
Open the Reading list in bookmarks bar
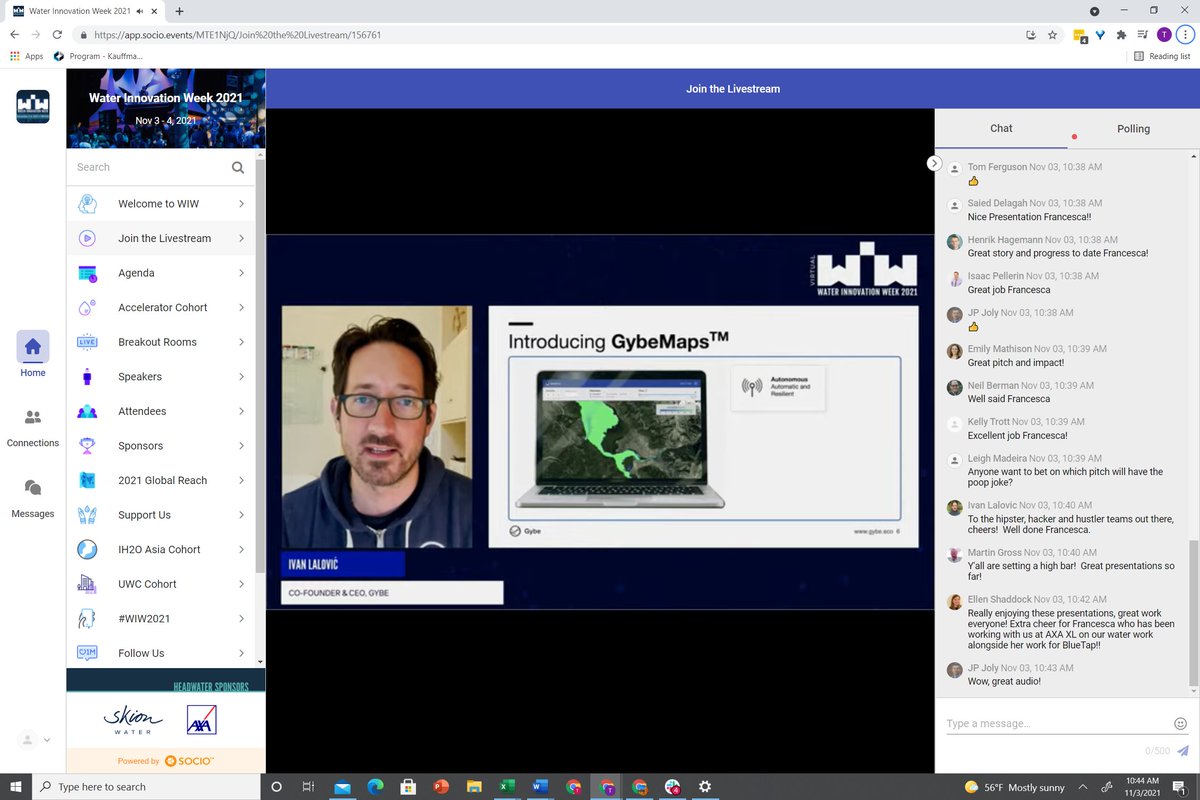(x=1162, y=56)
